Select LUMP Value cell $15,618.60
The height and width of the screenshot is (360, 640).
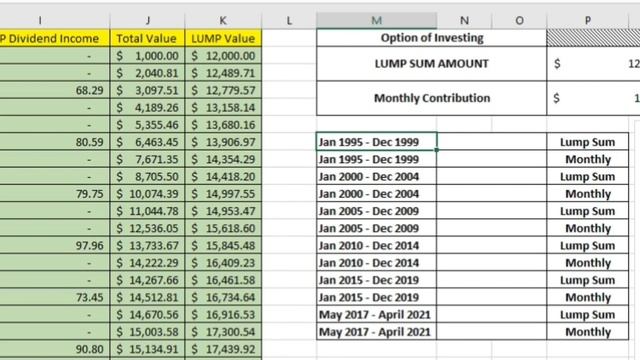tap(223, 229)
